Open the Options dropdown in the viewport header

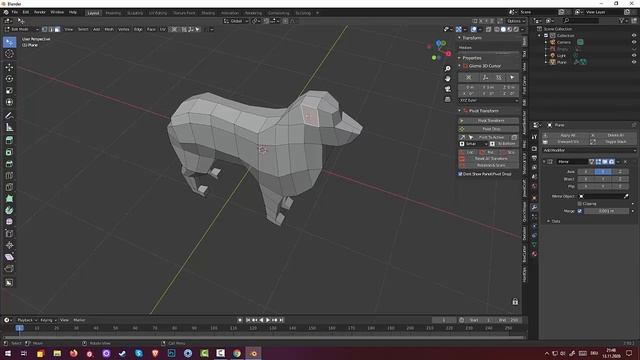pyautogui.click(x=515, y=21)
